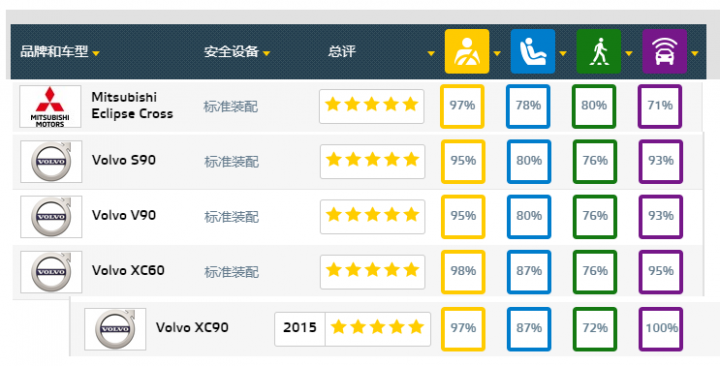Open the Mitsubishi Eclipse Cross entry
The height and width of the screenshot is (366, 720).
(132, 106)
